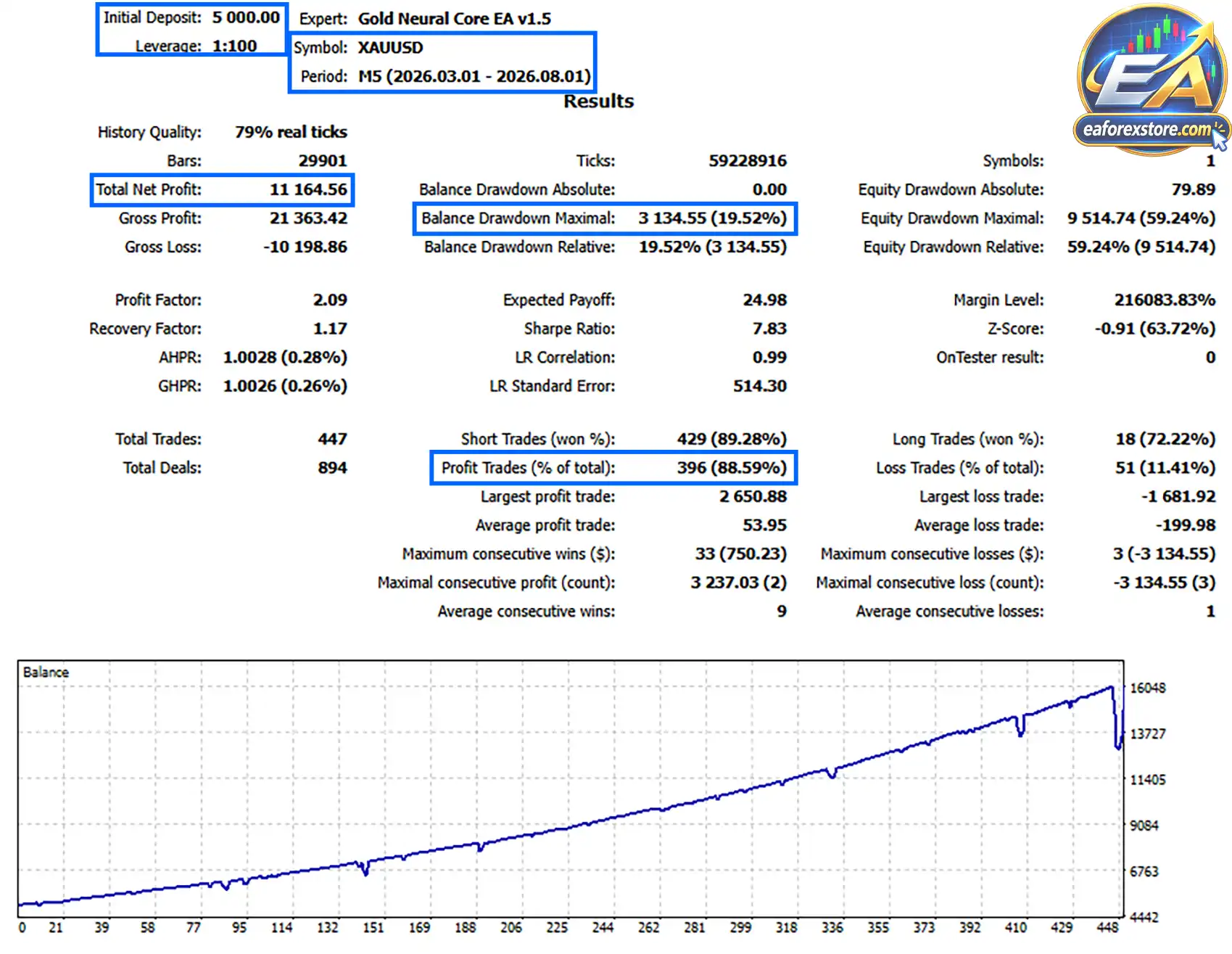Click the Total Trades value 447

point(332,439)
